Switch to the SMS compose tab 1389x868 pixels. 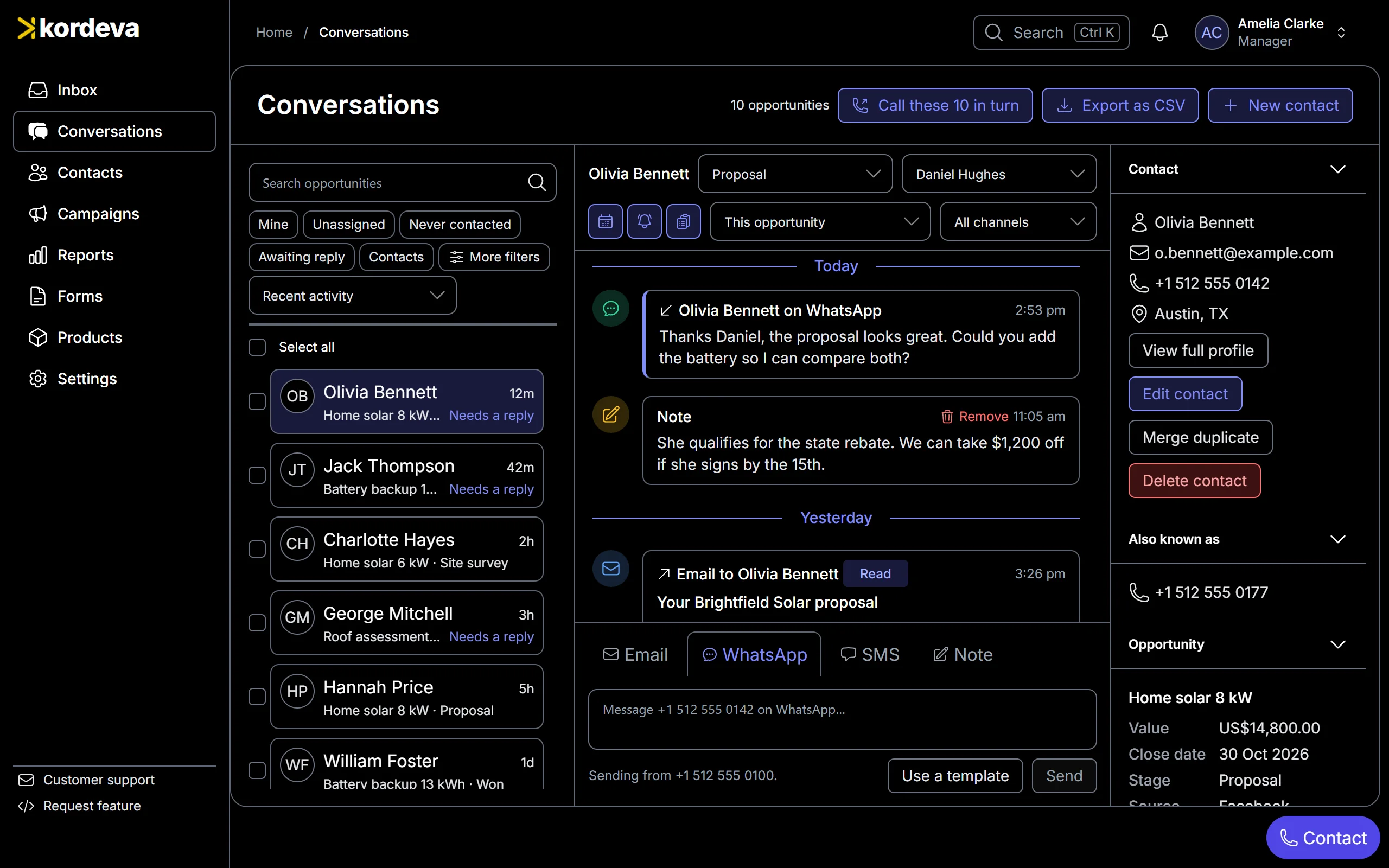pos(870,655)
